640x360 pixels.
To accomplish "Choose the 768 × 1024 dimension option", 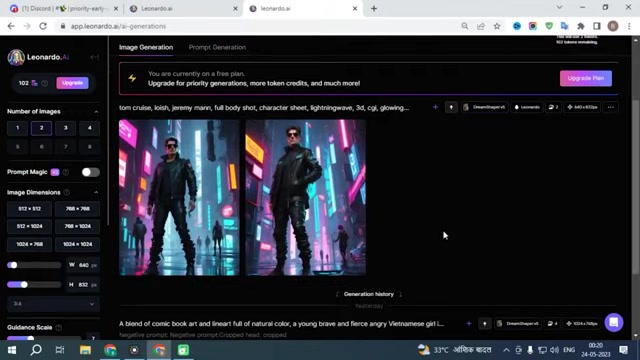I will click(78, 226).
